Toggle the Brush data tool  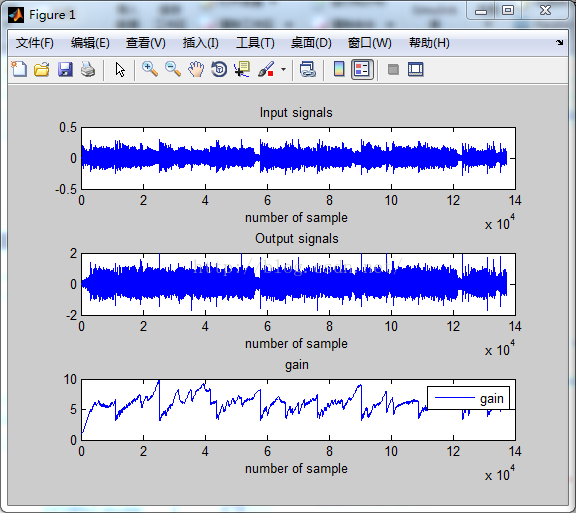click(x=266, y=69)
